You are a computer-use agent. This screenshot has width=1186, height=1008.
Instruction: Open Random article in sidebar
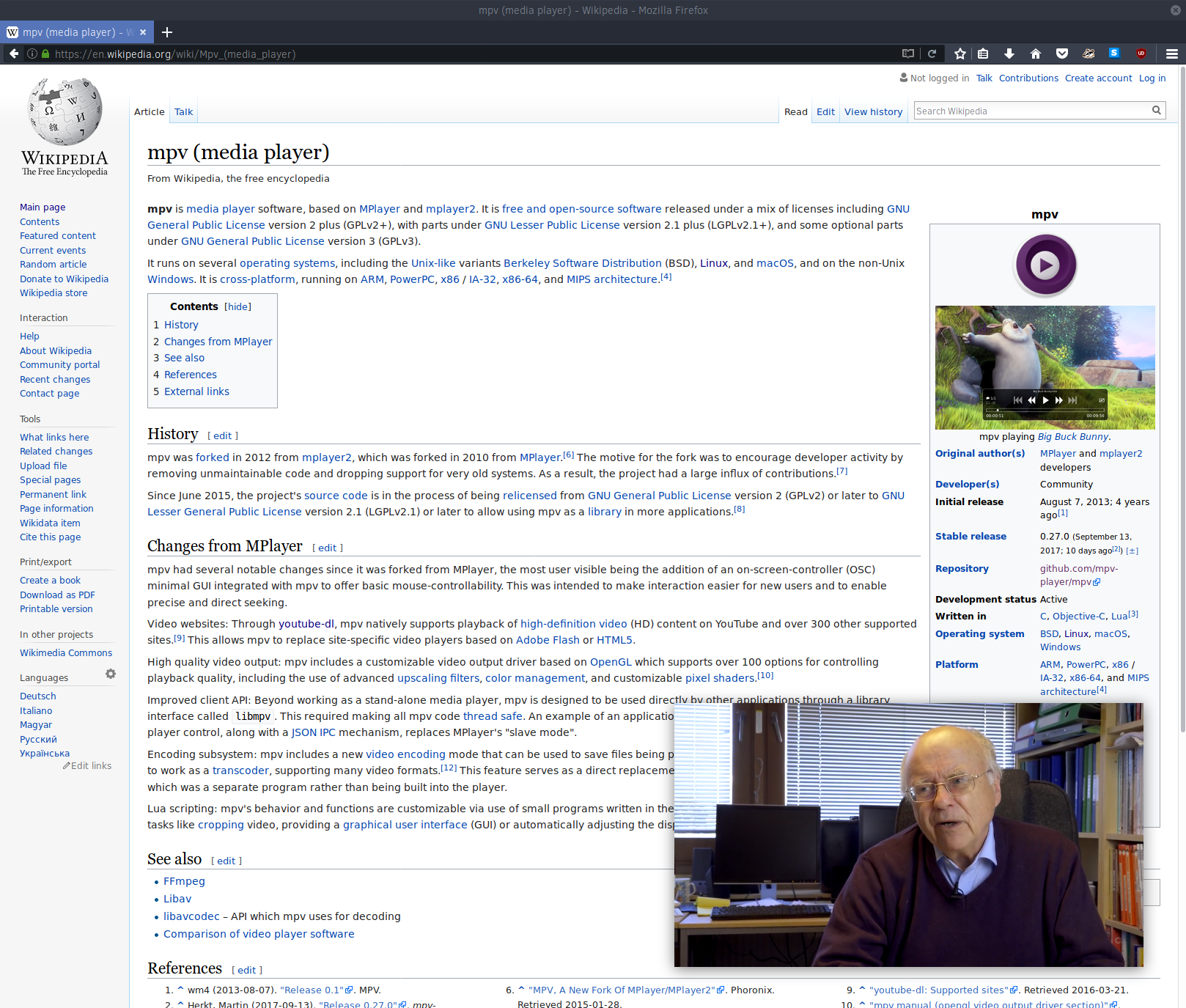click(53, 264)
